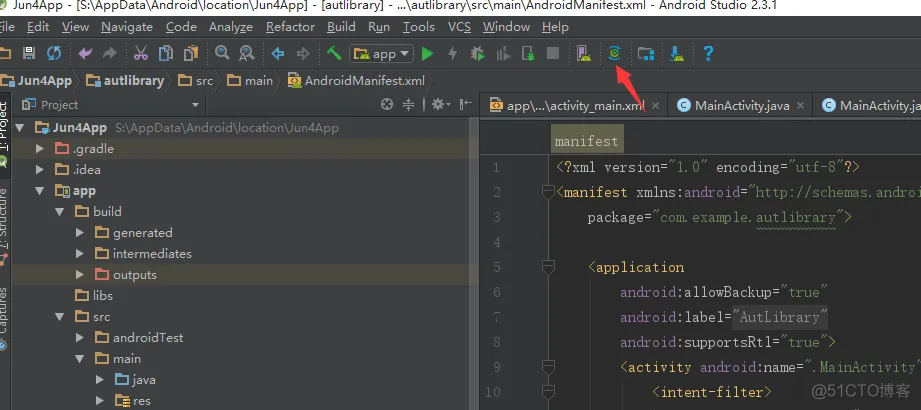921x410 pixels.
Task: Collapse the Jun4App root node
Action: point(19,127)
